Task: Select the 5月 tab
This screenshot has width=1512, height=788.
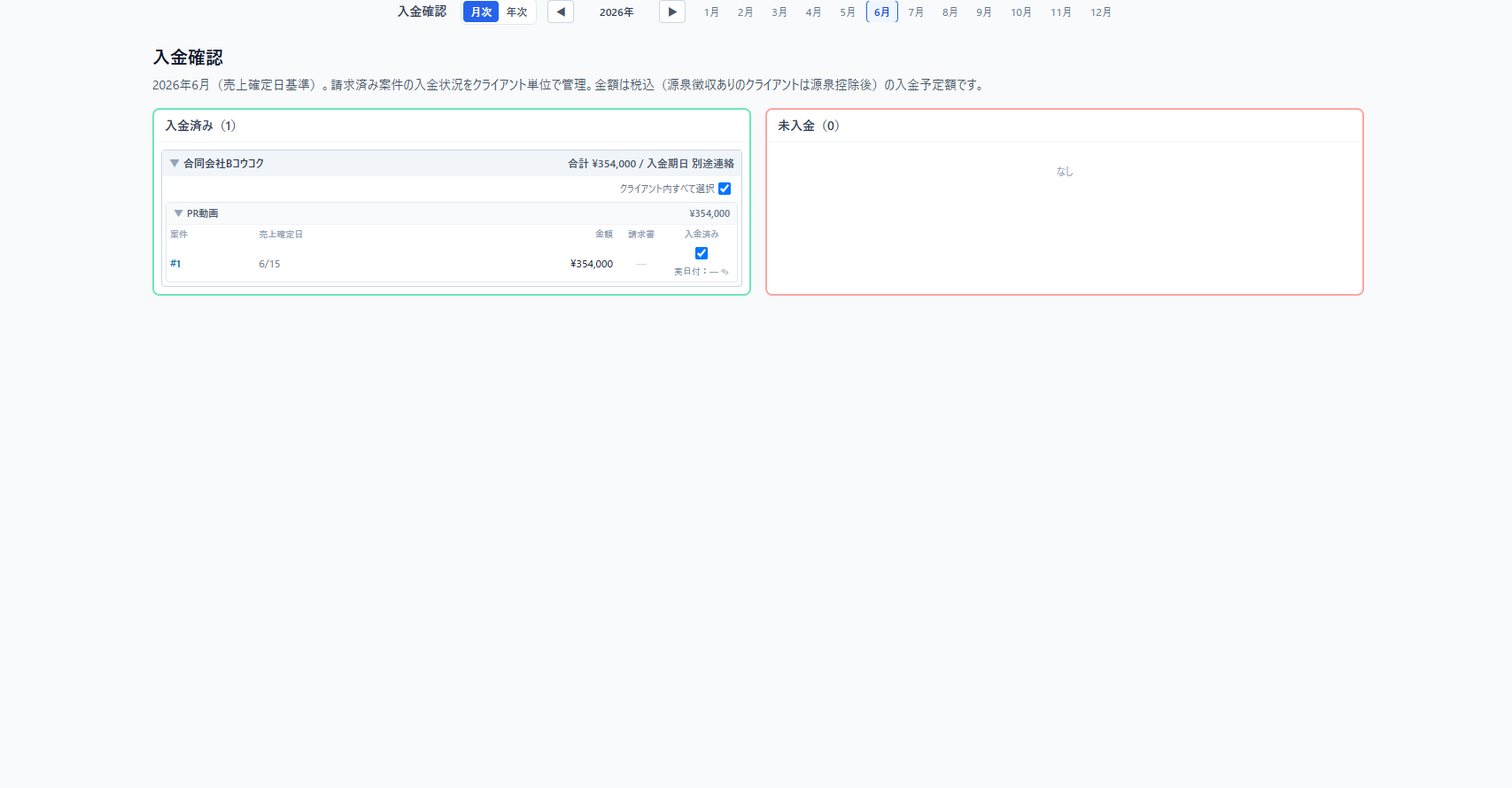Action: (x=848, y=12)
